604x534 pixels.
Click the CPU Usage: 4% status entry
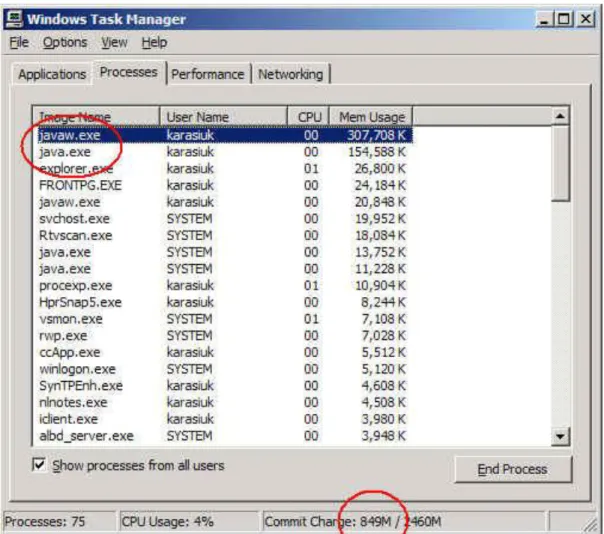pos(189,522)
